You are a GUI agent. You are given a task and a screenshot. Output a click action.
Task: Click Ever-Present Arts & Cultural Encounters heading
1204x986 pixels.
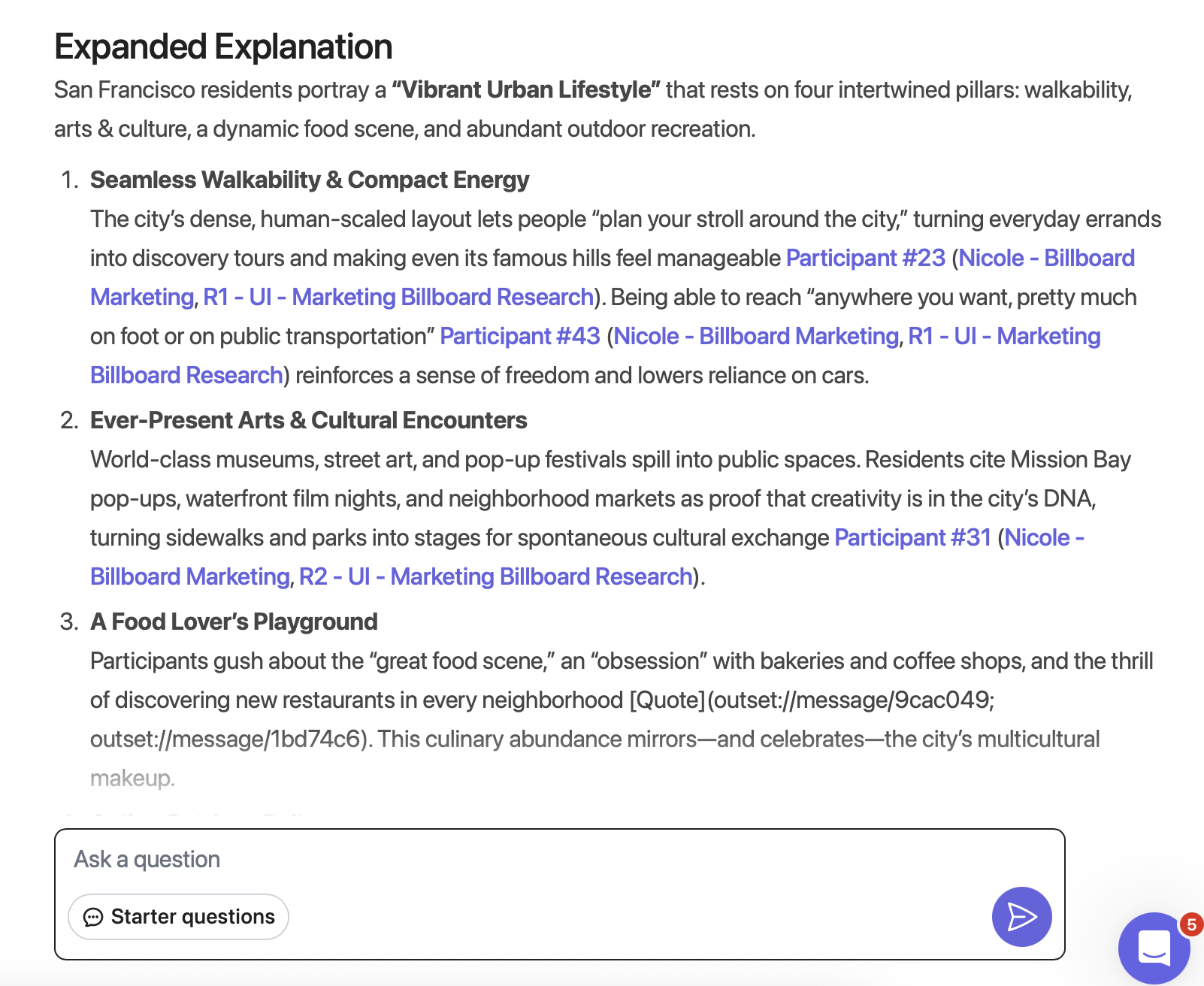(x=308, y=420)
